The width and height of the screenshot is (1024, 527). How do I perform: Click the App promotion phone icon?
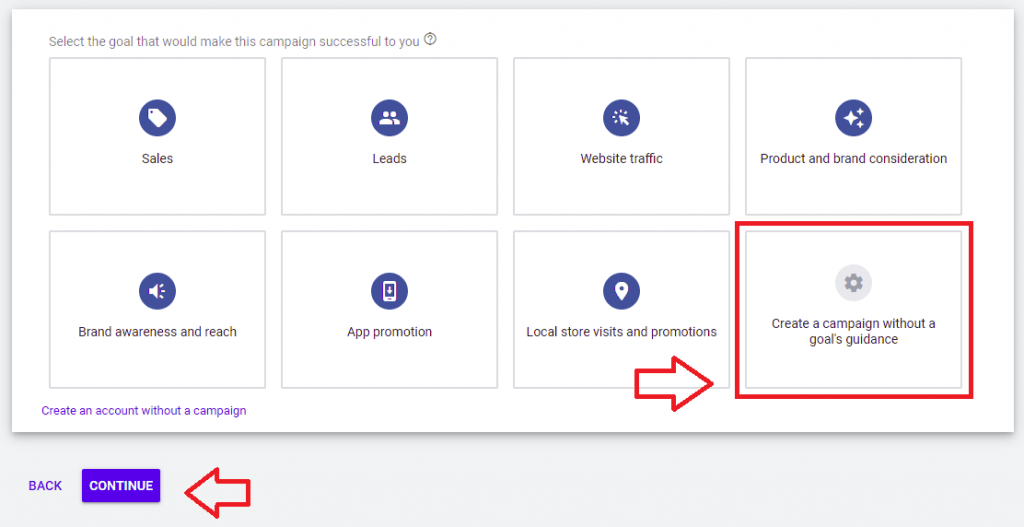point(389,291)
